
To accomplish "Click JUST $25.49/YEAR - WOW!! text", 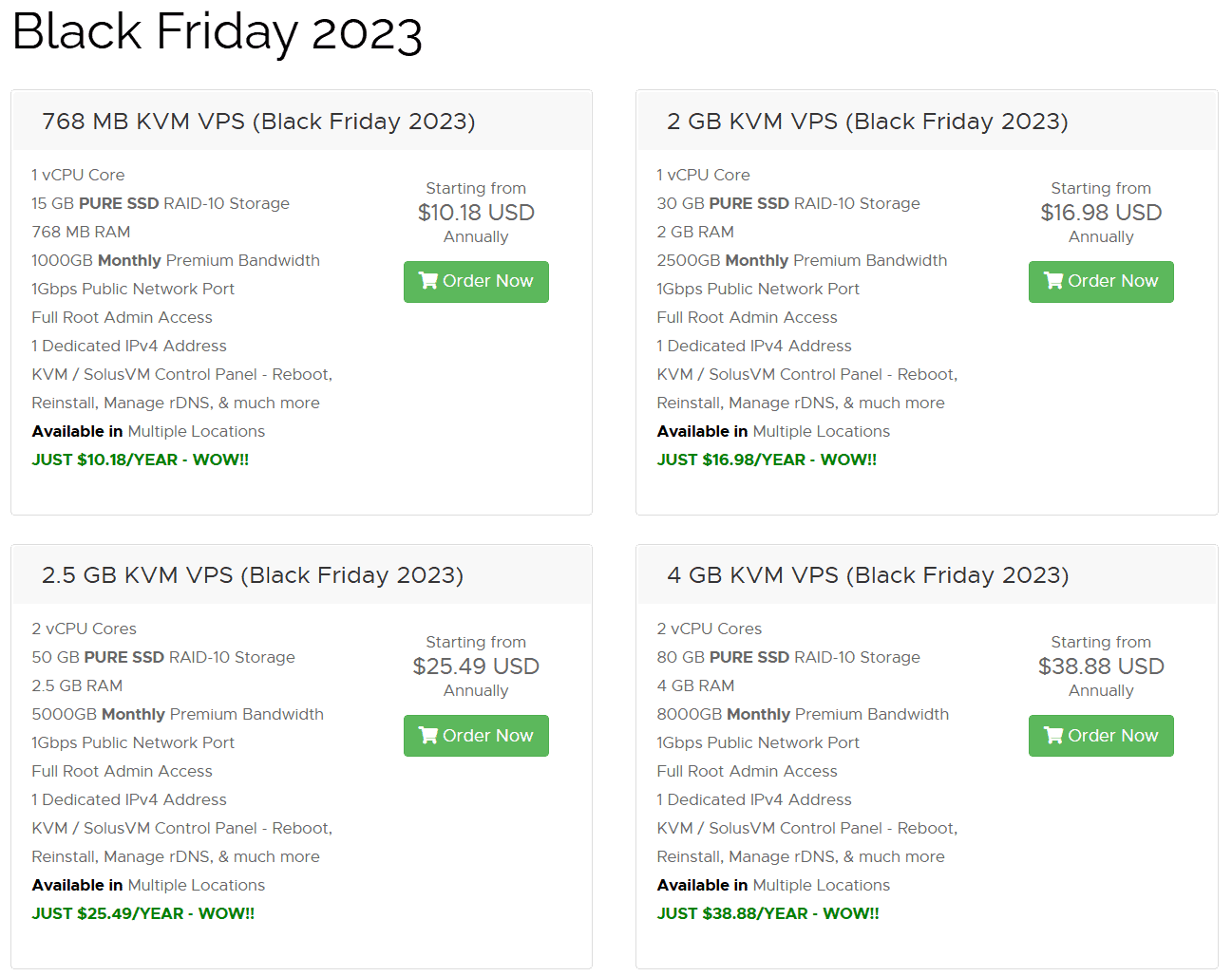I will pyautogui.click(x=143, y=913).
